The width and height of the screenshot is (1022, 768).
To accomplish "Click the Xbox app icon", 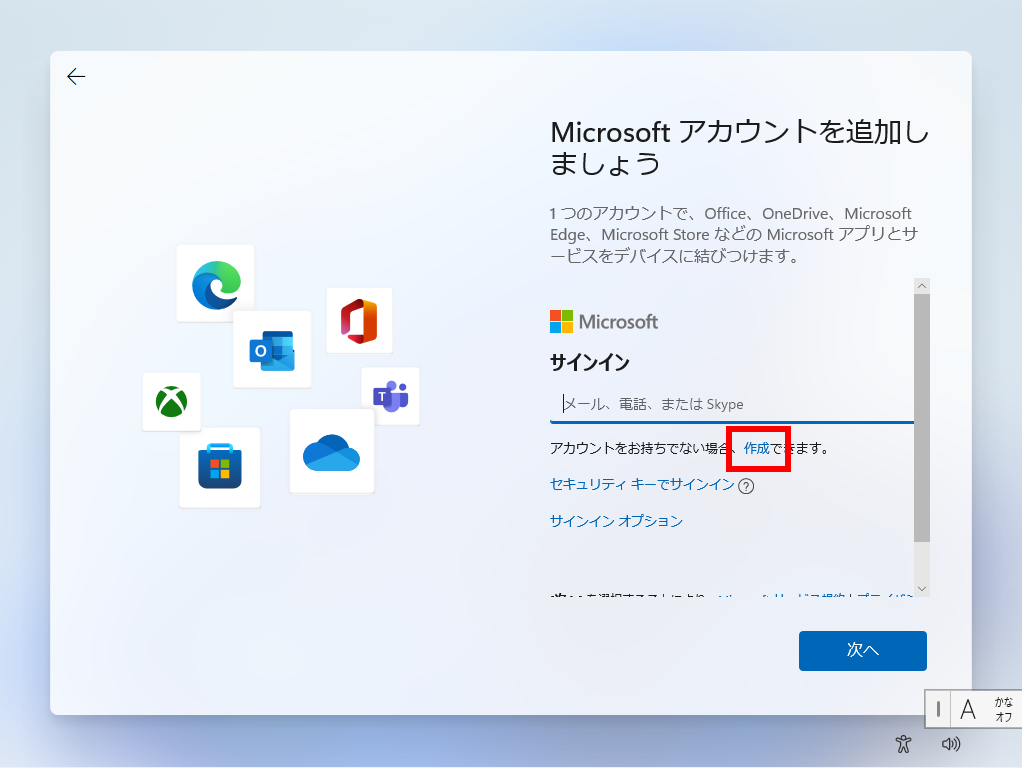I will (171, 403).
